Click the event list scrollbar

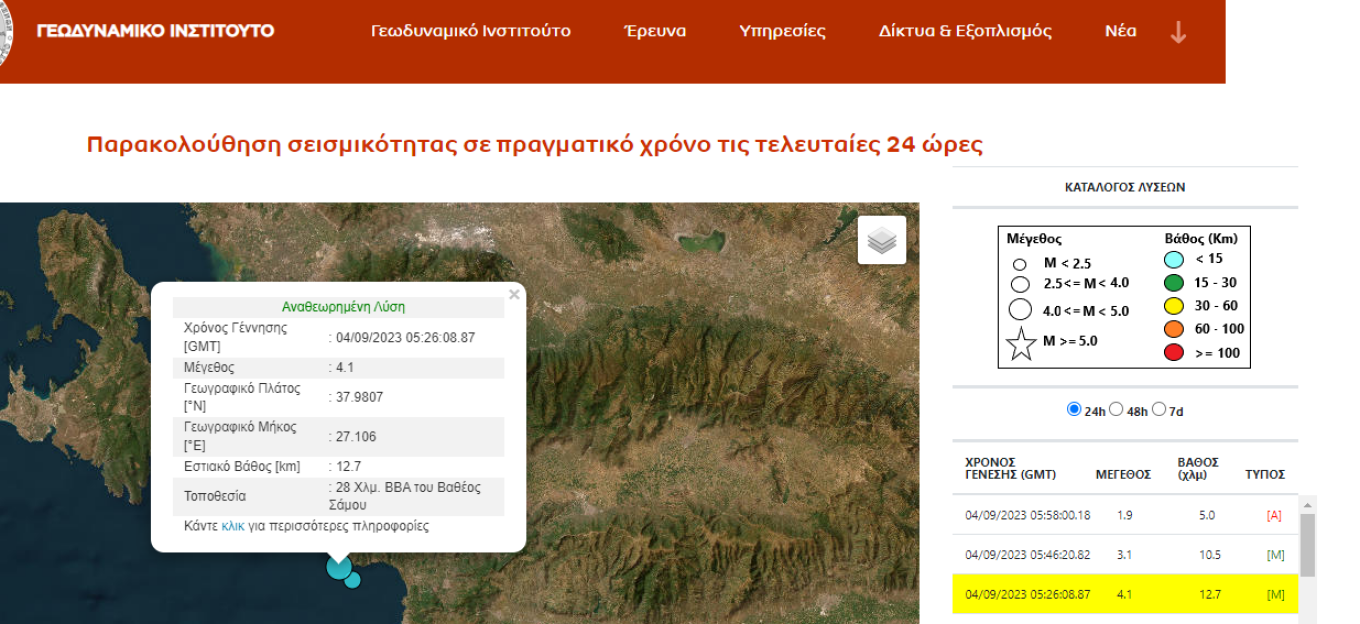(1307, 546)
